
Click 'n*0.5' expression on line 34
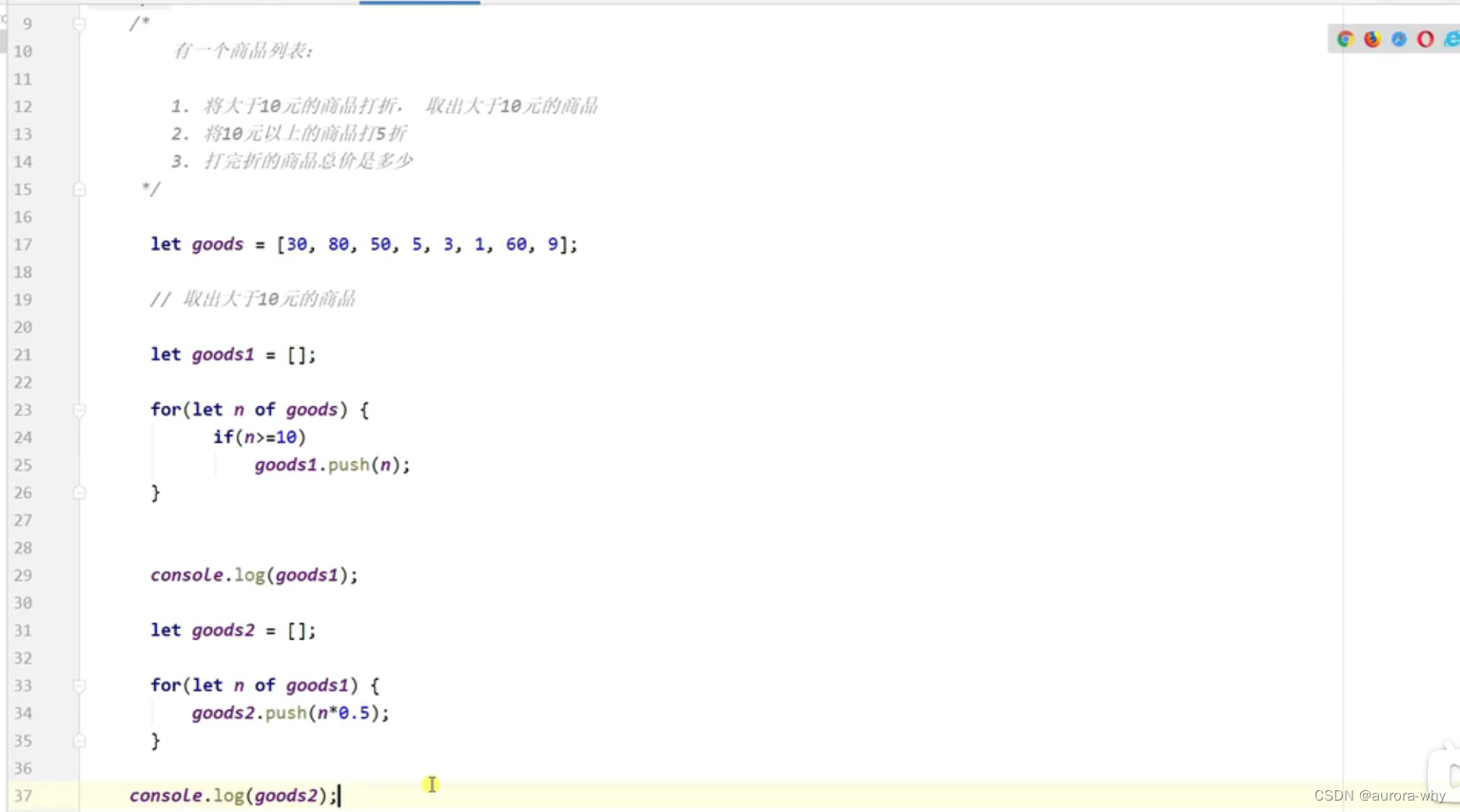click(343, 713)
